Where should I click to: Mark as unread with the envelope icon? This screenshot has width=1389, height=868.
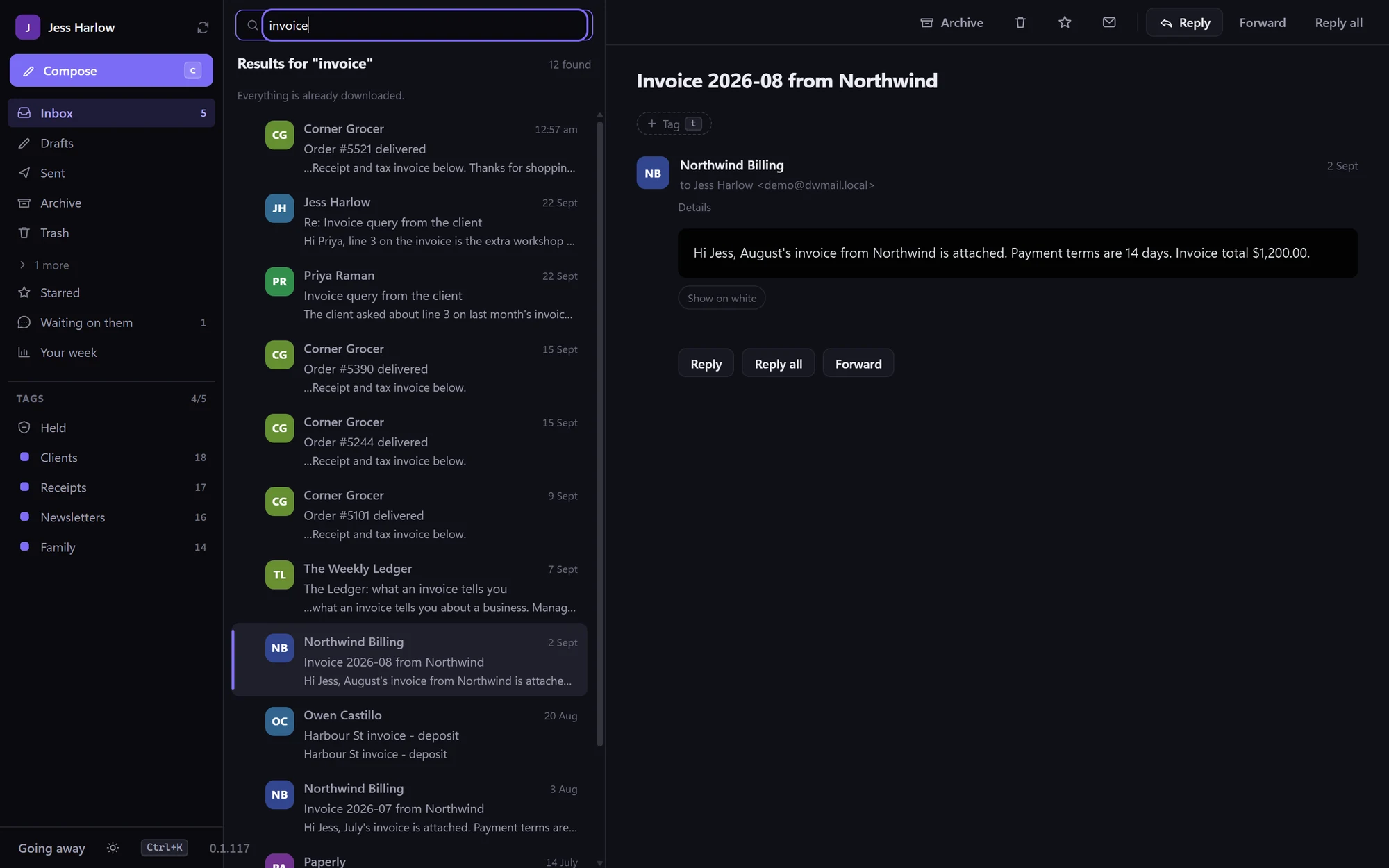pyautogui.click(x=1109, y=22)
